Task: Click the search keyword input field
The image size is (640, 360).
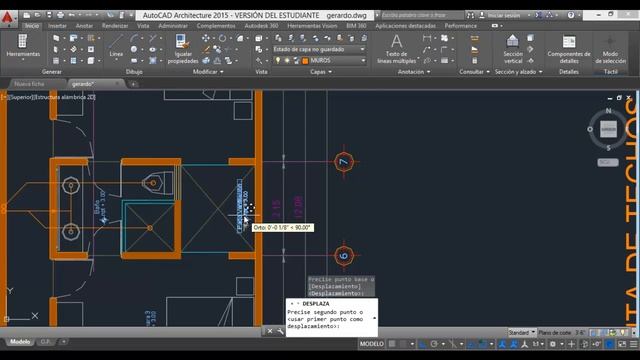Action: coord(422,15)
